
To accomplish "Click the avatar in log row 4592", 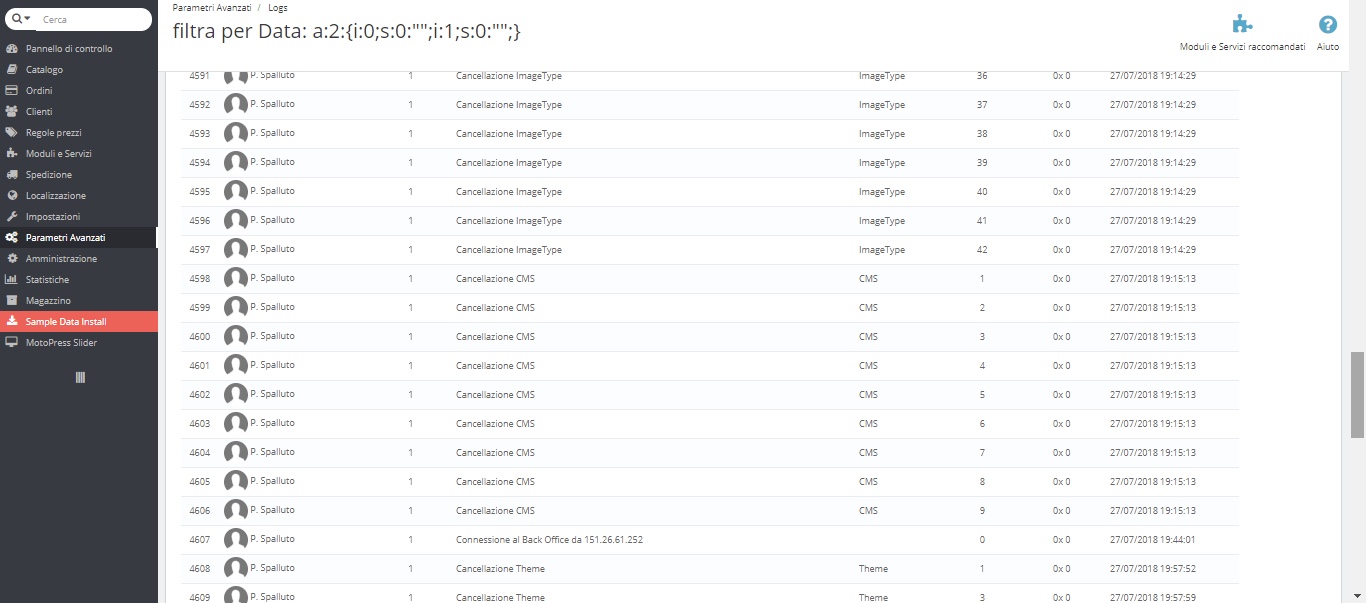I will point(236,105).
